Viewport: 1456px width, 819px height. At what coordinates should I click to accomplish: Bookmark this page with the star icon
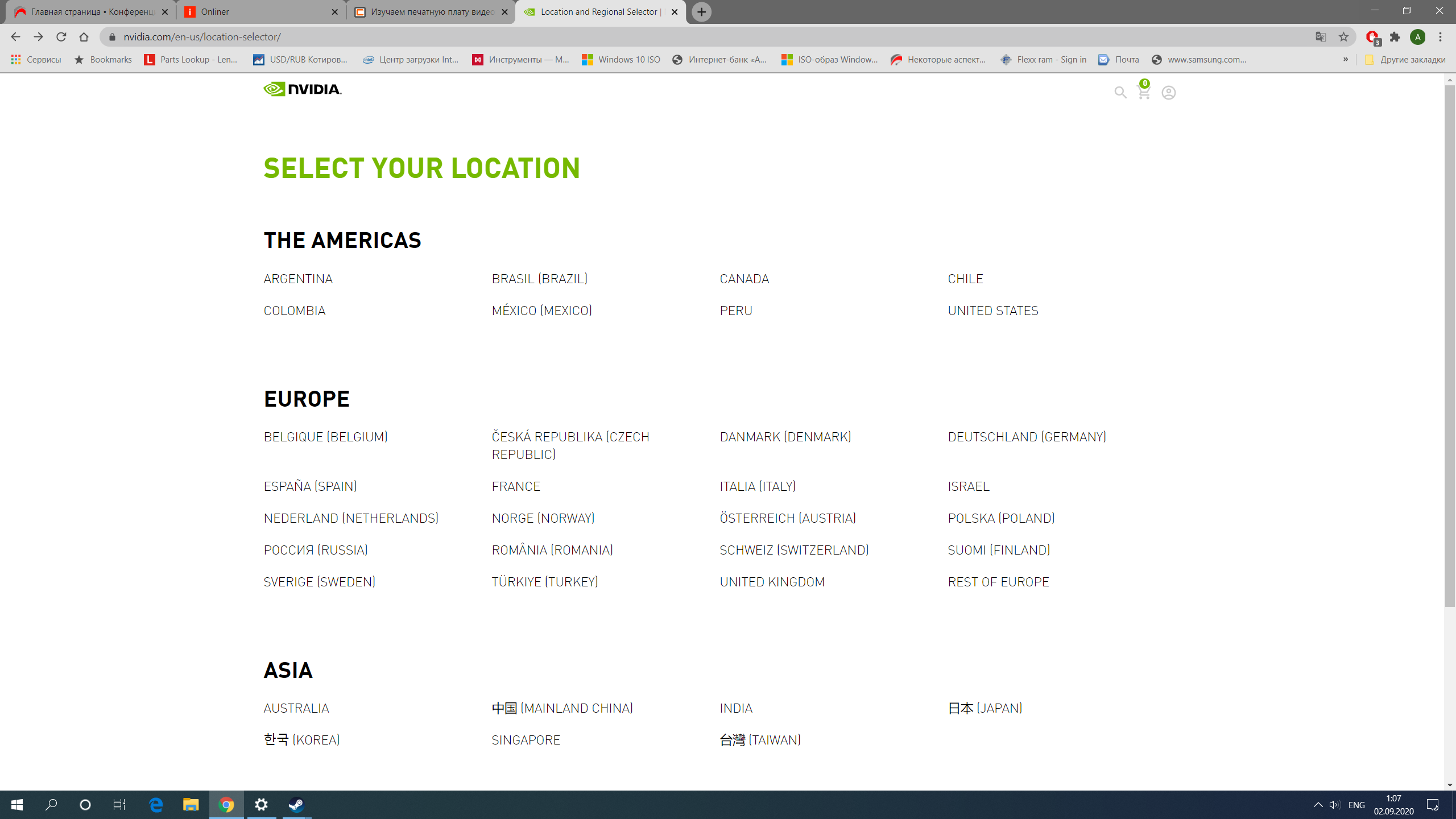point(1343,37)
